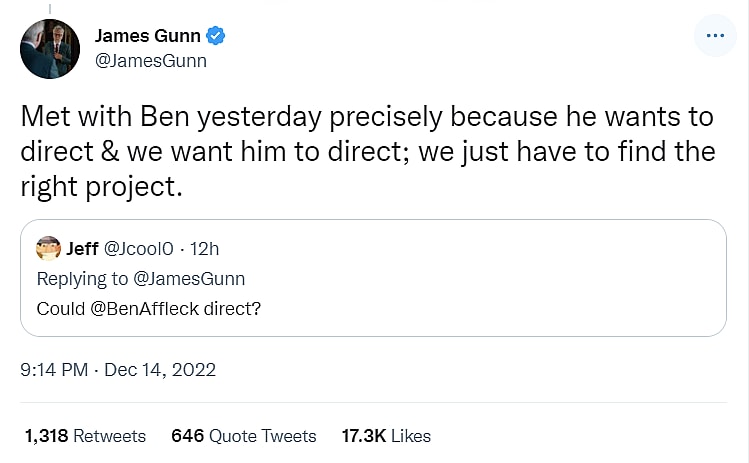View the 1,318 Retweets list

(x=85, y=436)
